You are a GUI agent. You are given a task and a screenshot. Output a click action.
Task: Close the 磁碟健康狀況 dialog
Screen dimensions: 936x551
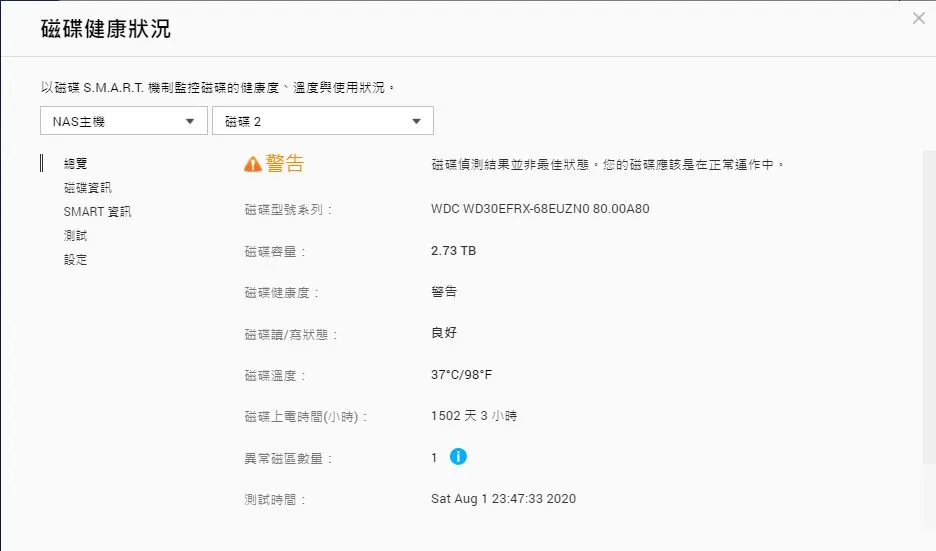point(919,19)
